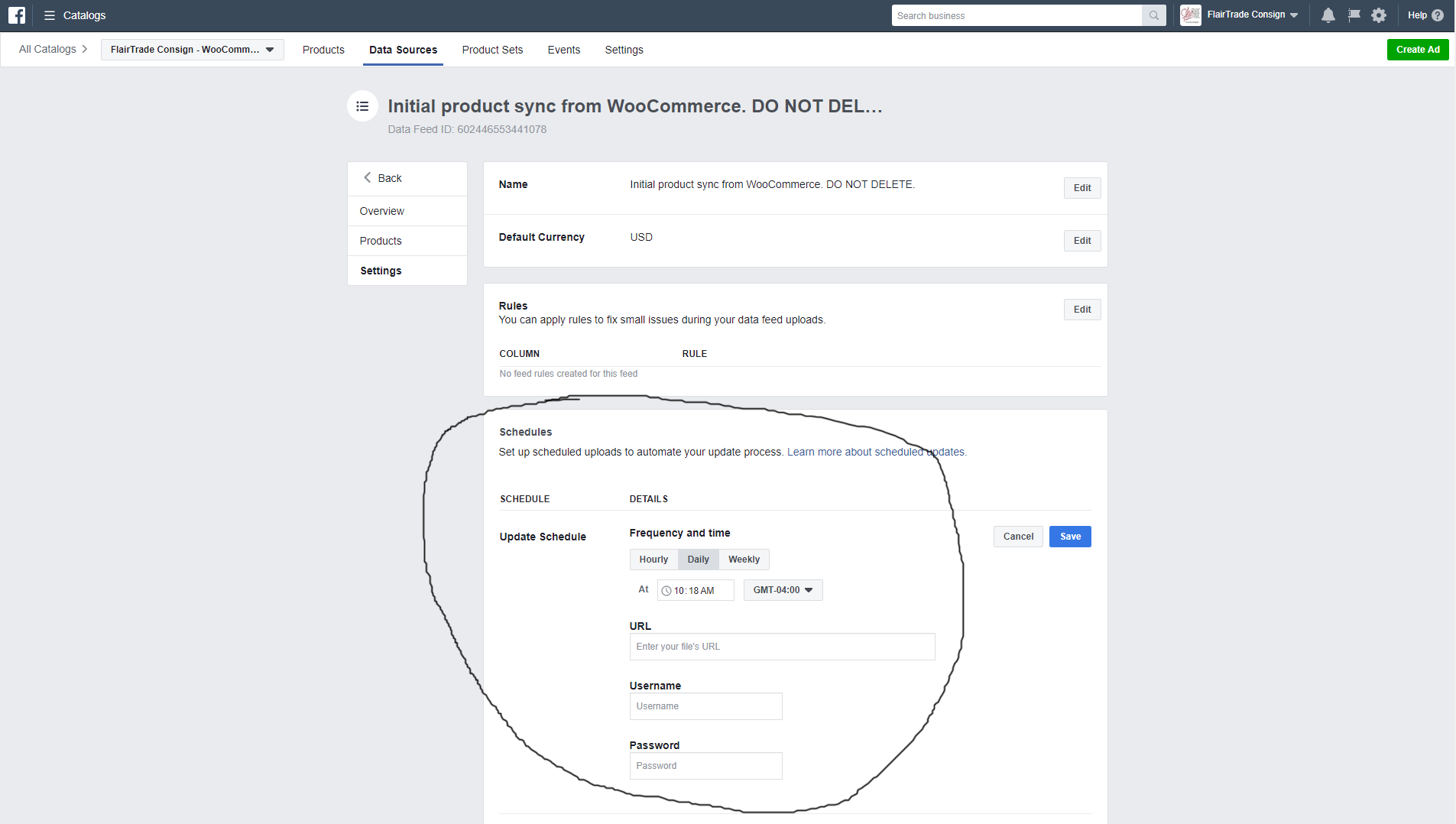Click the Help question mark icon

(1438, 15)
